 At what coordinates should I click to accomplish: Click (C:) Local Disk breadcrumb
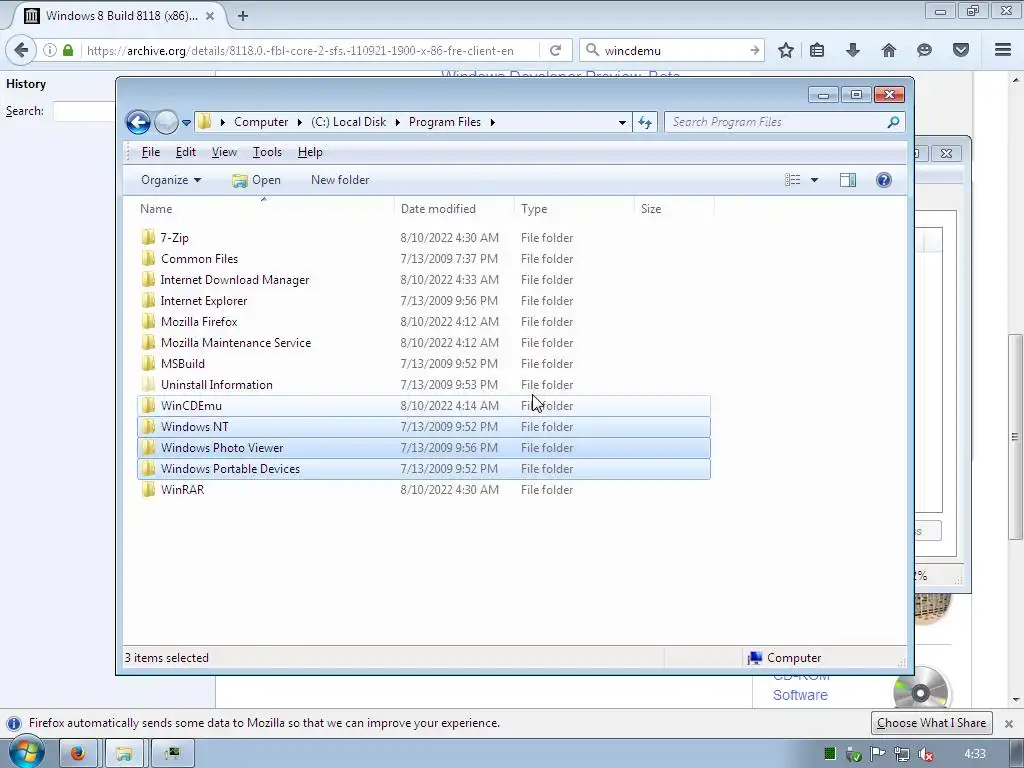tap(348, 122)
